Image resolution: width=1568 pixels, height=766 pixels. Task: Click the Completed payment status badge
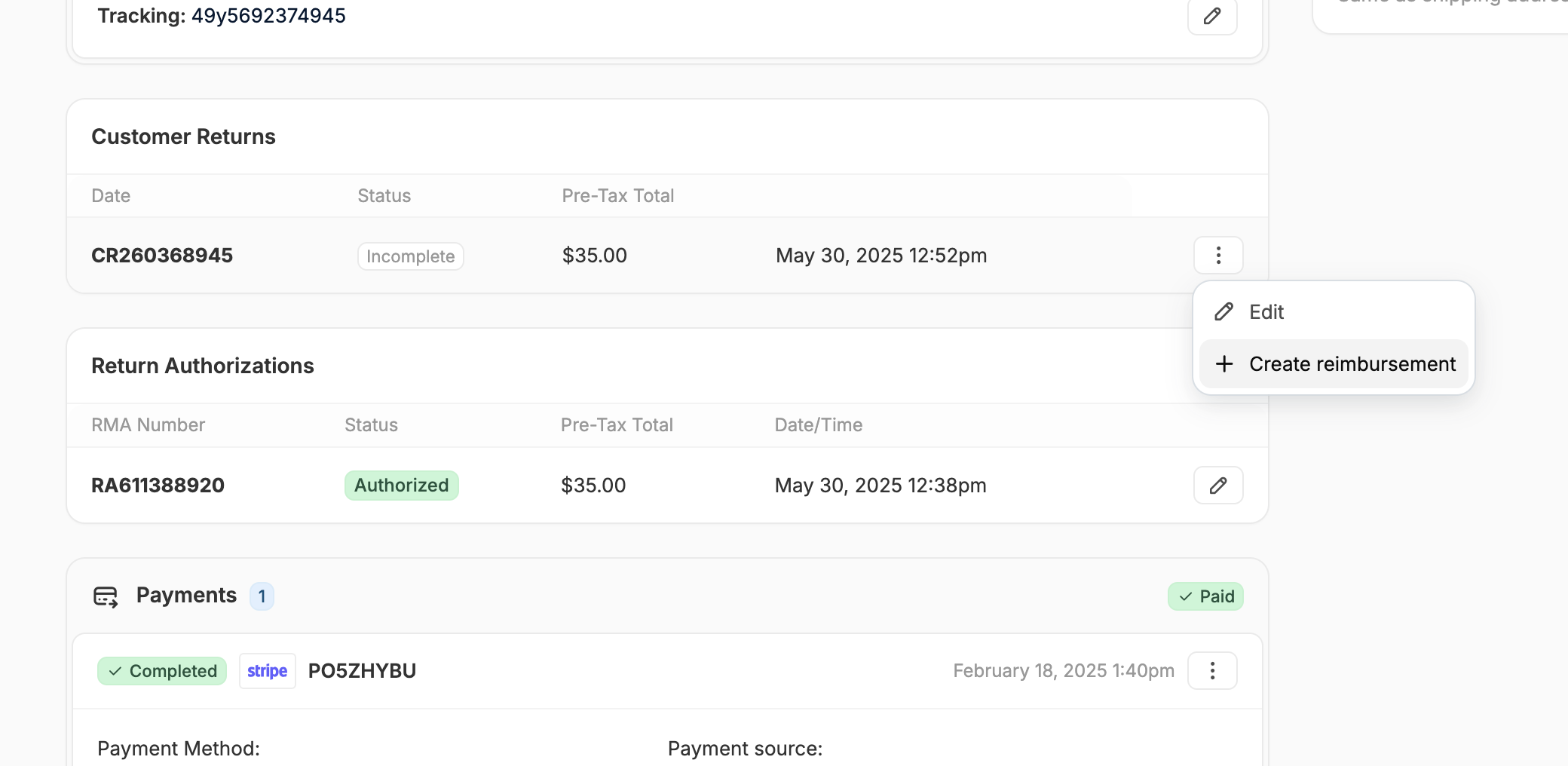pyautogui.click(x=162, y=671)
